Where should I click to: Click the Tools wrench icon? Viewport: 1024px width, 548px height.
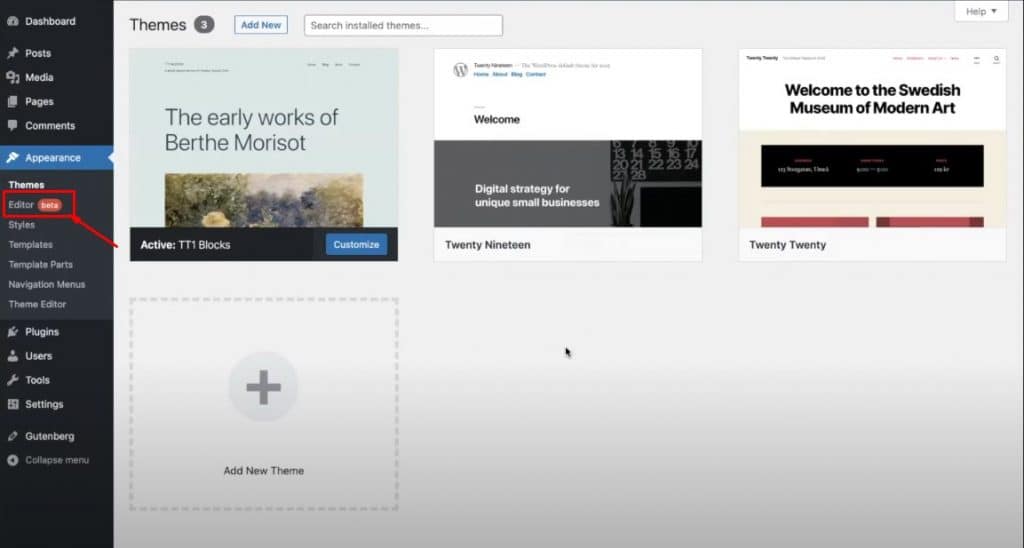(12, 380)
